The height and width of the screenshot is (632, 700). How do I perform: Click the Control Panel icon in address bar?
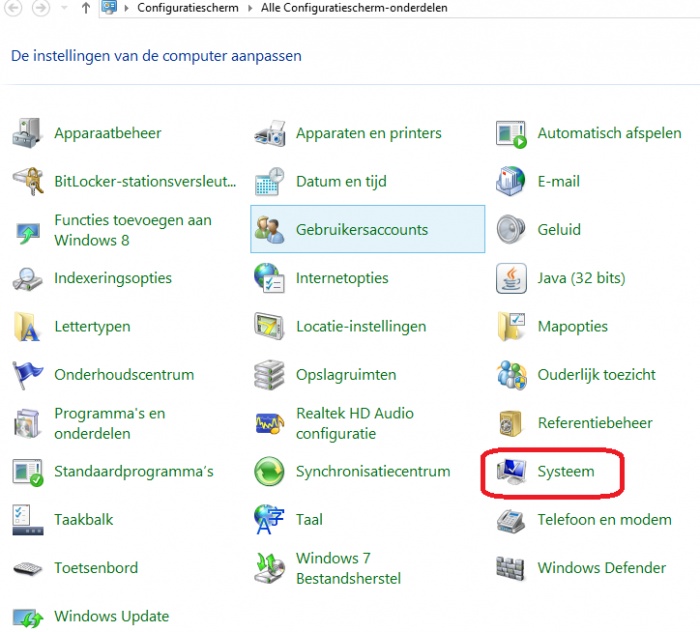point(109,7)
